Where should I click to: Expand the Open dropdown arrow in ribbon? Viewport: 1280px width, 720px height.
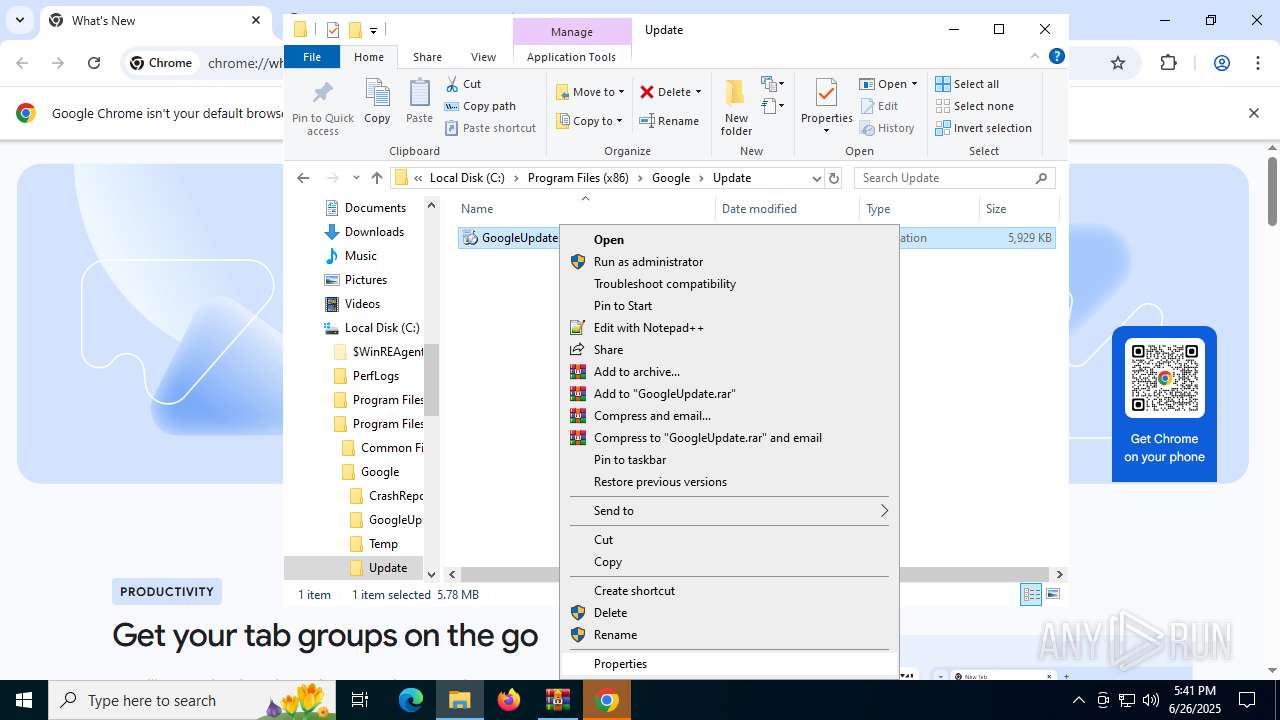point(914,84)
